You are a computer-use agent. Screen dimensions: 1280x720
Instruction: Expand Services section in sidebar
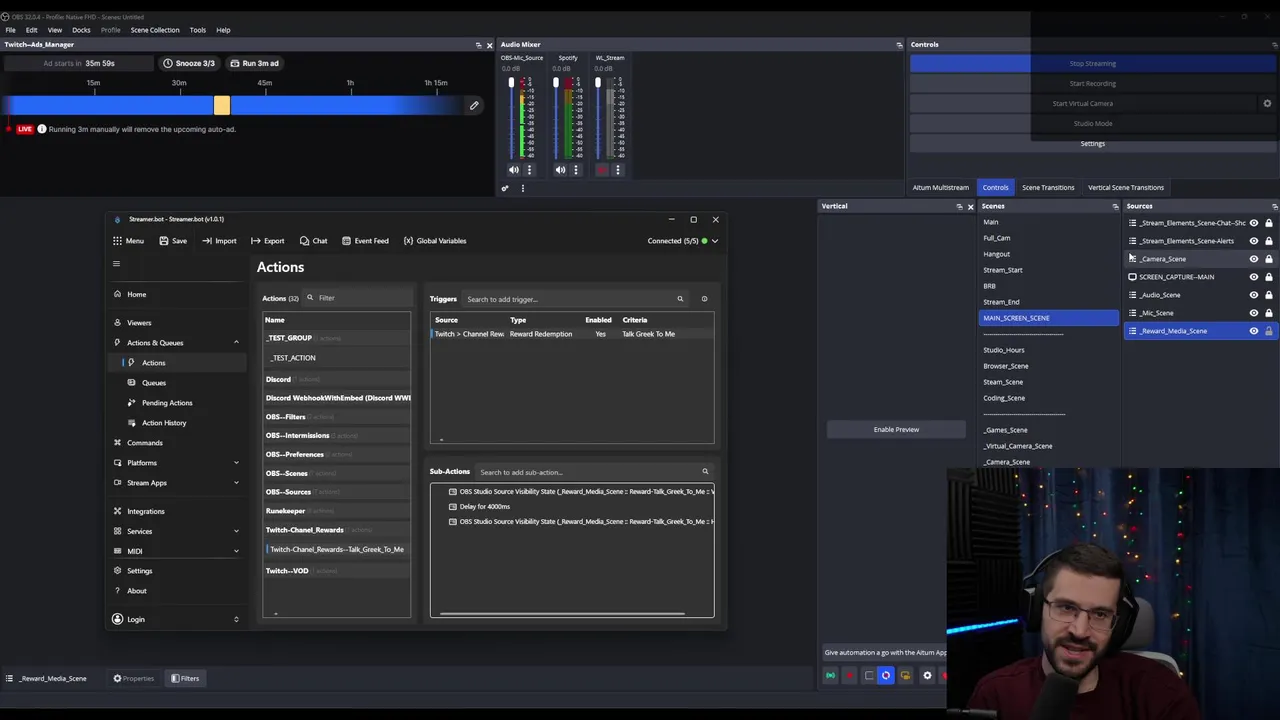coord(236,531)
